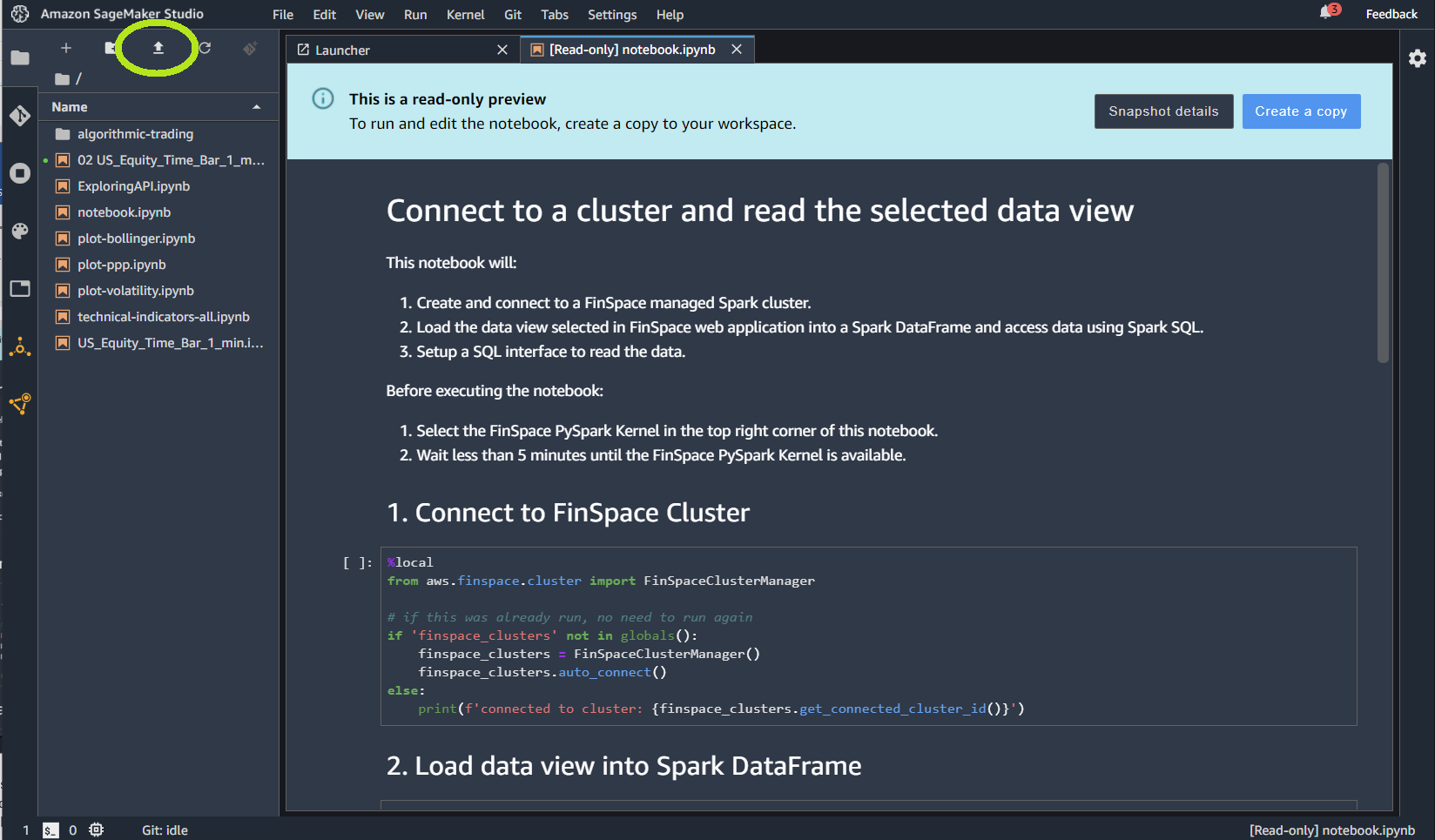Viewport: 1435px width, 840px height.
Task: Open the Git panel in the left sidebar
Action: pyautogui.click(x=19, y=114)
